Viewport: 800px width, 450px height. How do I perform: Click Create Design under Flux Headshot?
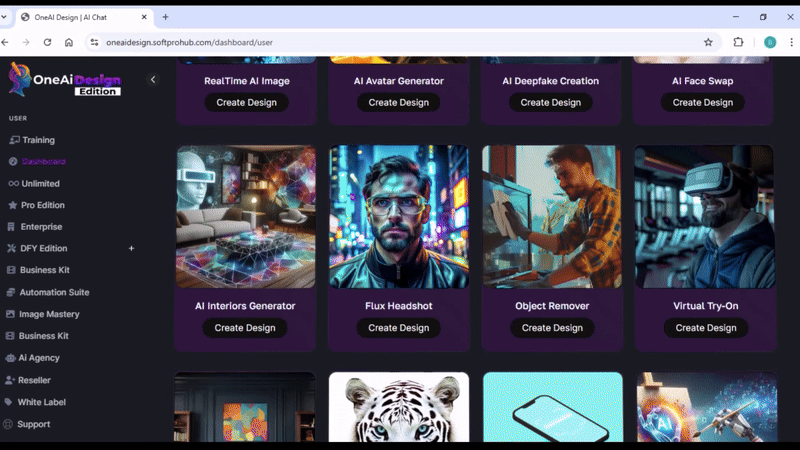398,328
